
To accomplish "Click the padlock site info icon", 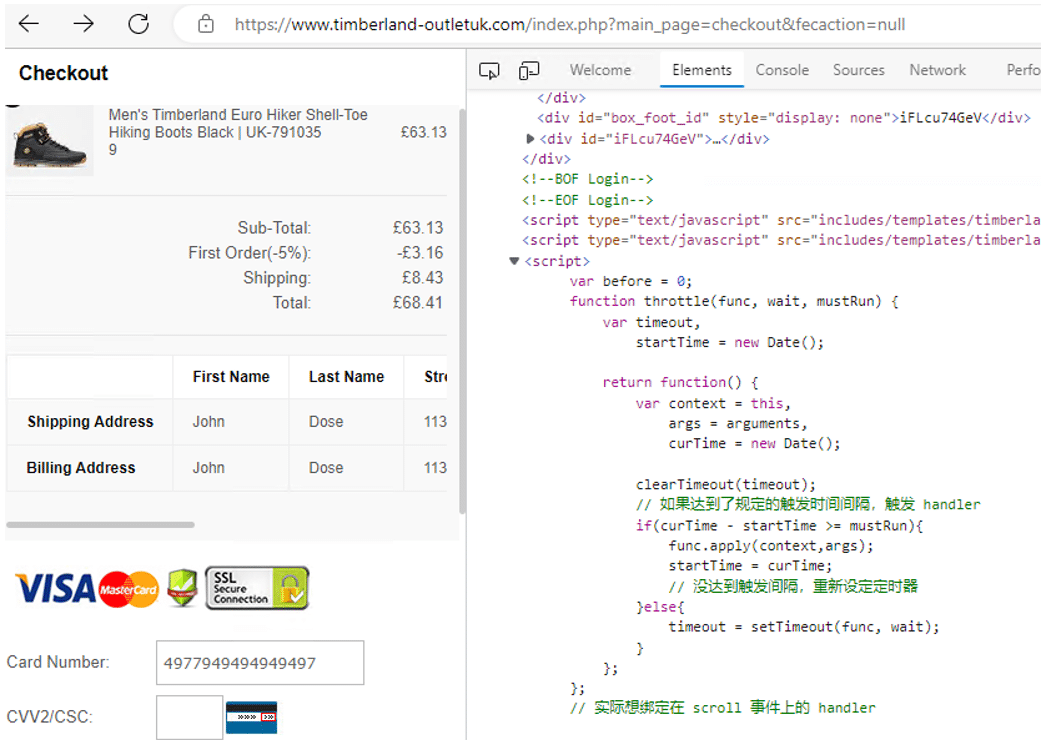I will (x=206, y=24).
